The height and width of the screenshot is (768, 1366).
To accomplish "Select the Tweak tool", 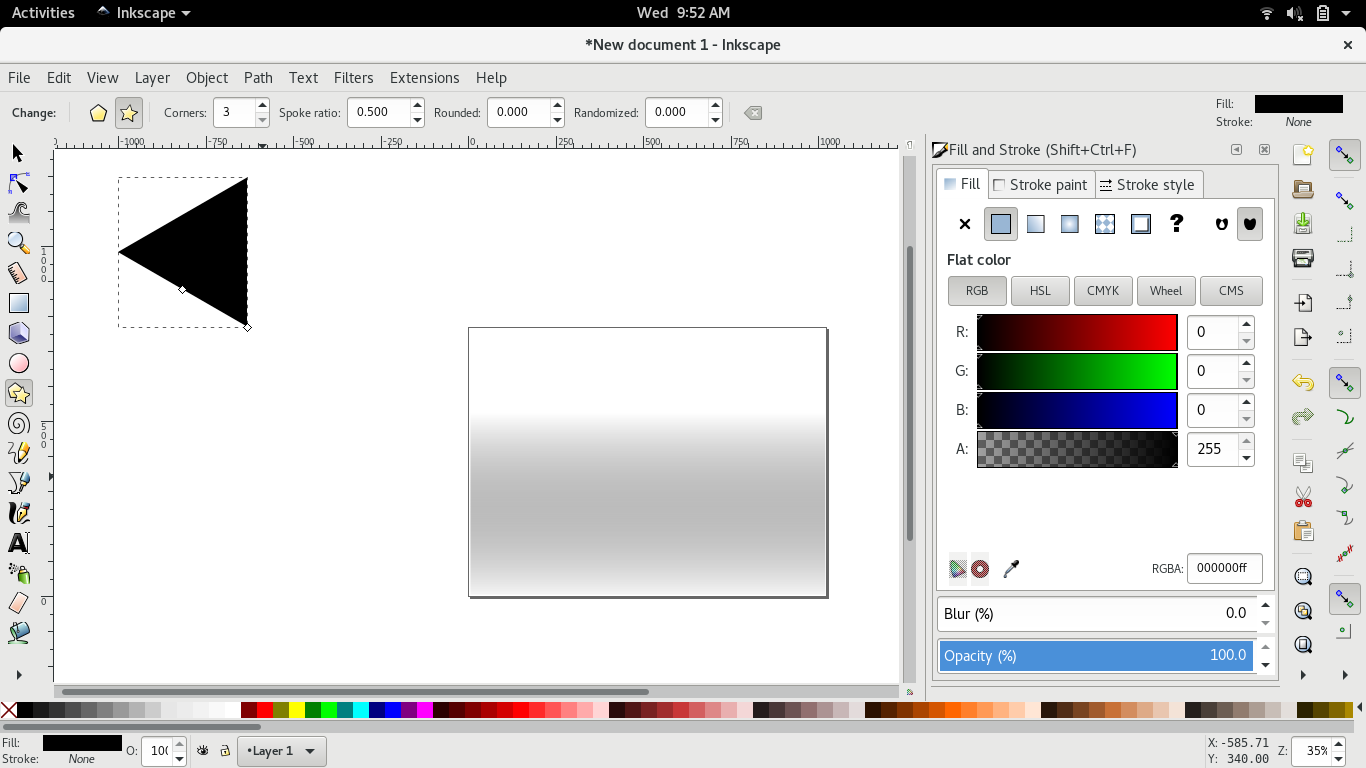I will pyautogui.click(x=18, y=213).
